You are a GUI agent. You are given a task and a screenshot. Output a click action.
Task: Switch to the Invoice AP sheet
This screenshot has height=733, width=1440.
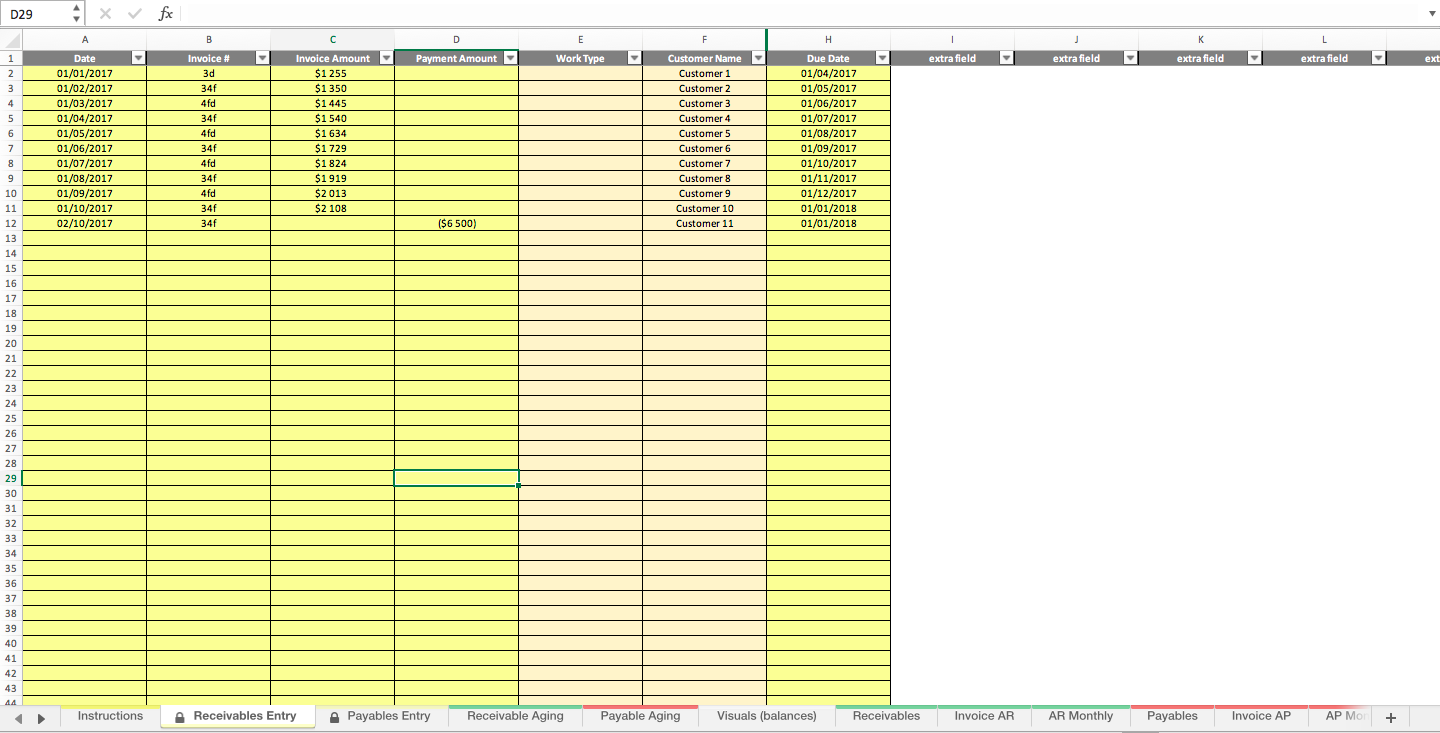pos(1260,716)
